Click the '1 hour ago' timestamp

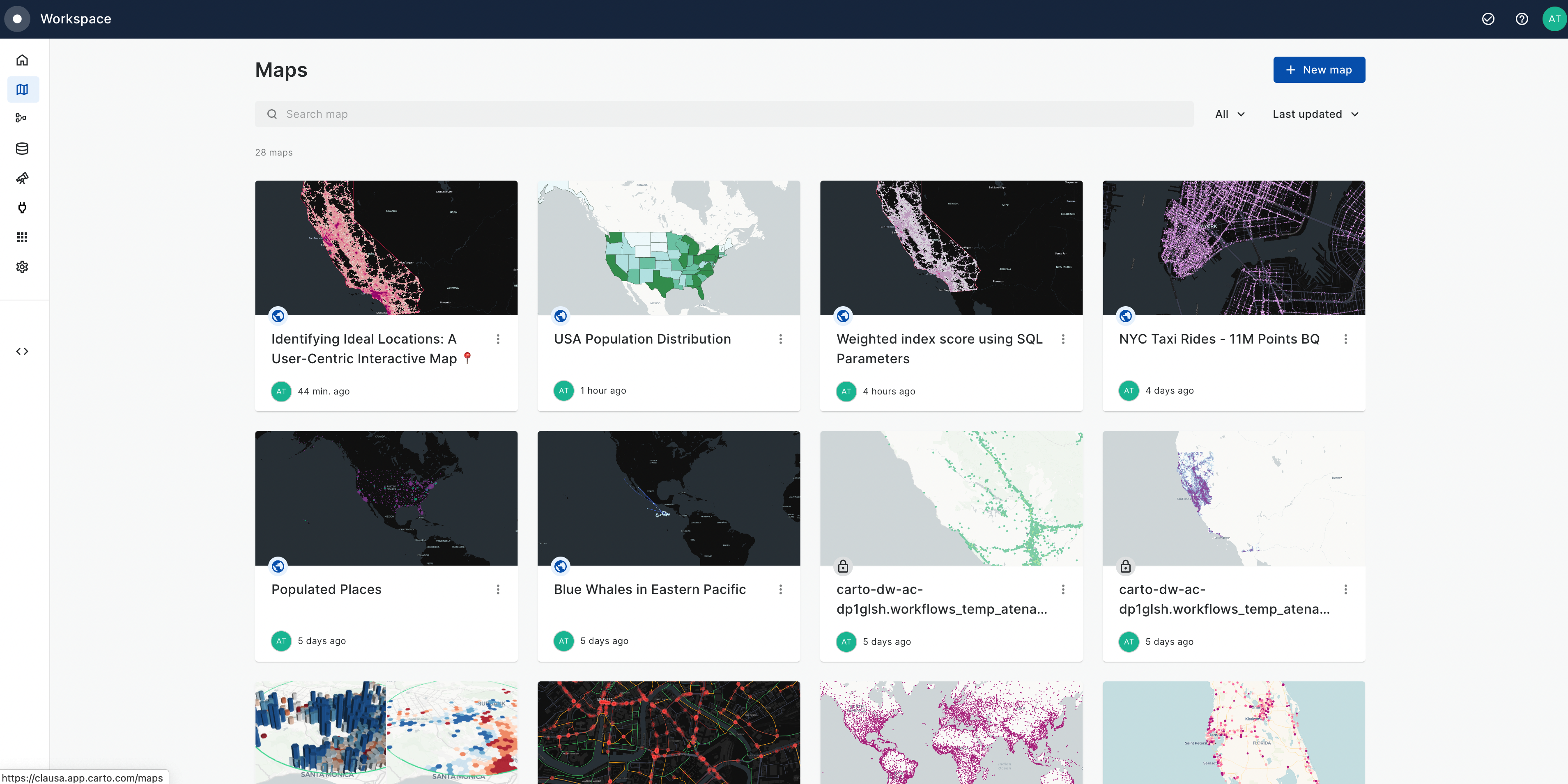coord(602,390)
